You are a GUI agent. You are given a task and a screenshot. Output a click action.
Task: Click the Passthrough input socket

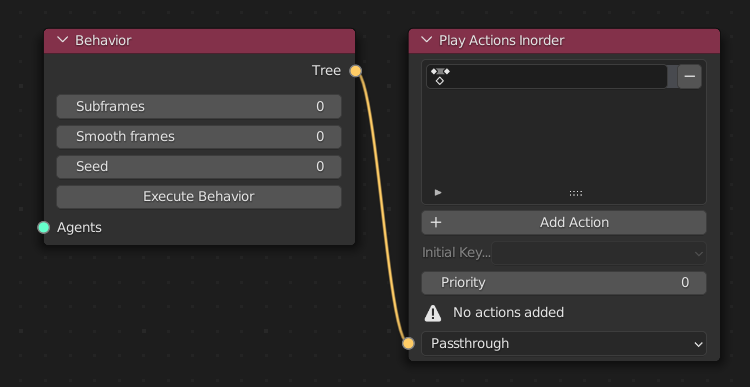(408, 343)
